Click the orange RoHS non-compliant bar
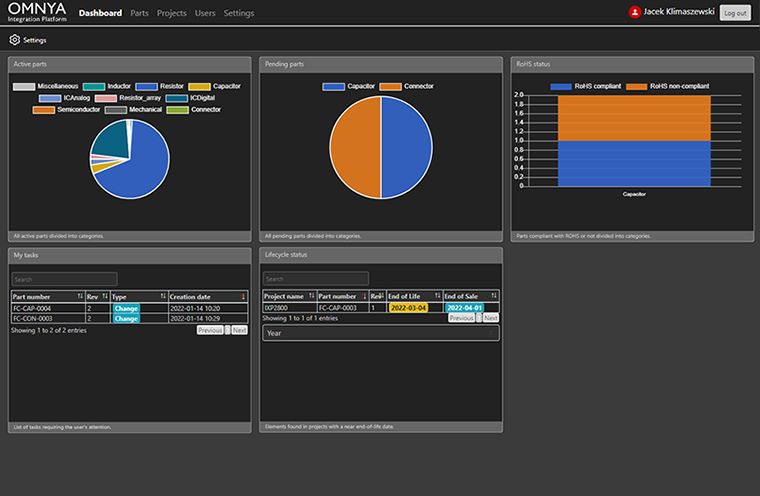Screen dimensions: 760x496 click(634, 118)
